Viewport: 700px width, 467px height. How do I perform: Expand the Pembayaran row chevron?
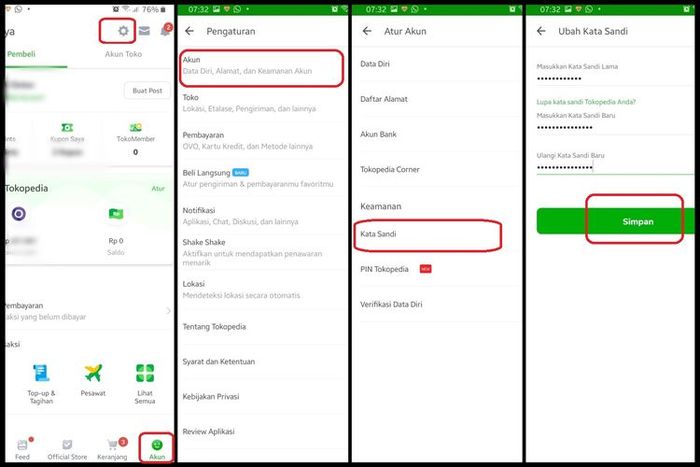click(168, 311)
